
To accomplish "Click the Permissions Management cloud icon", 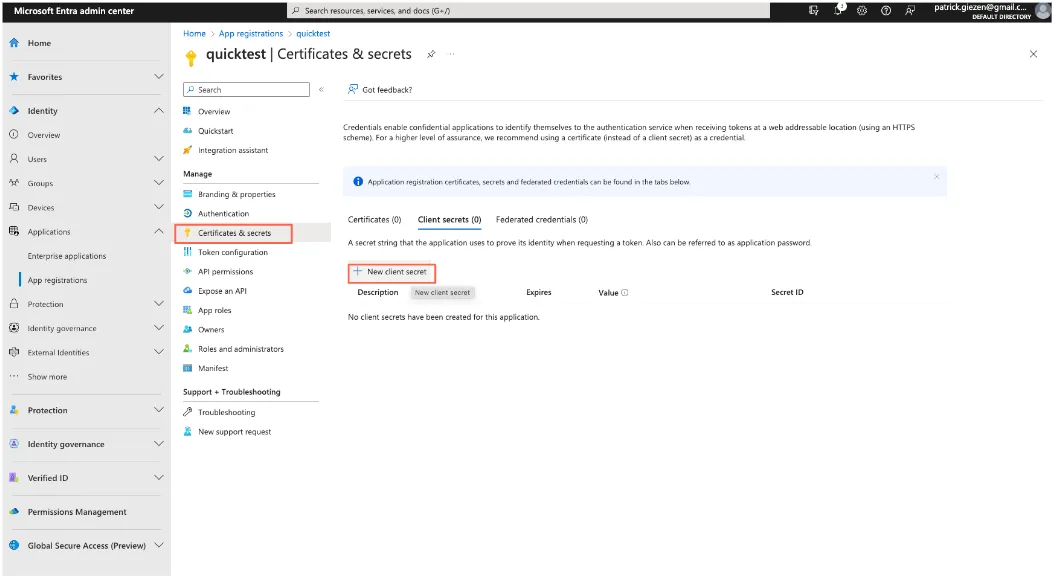I will (14, 511).
